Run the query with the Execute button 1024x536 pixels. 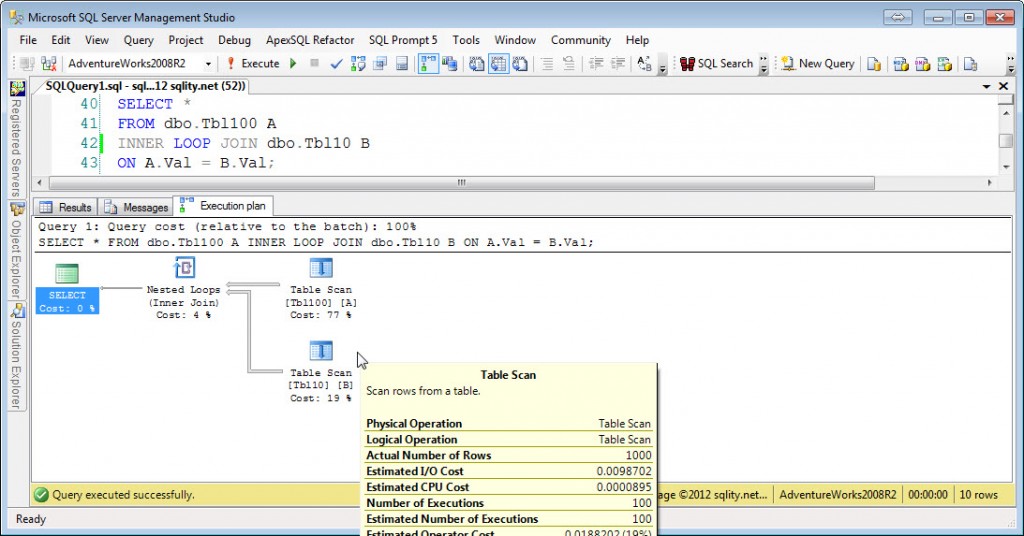click(253, 63)
